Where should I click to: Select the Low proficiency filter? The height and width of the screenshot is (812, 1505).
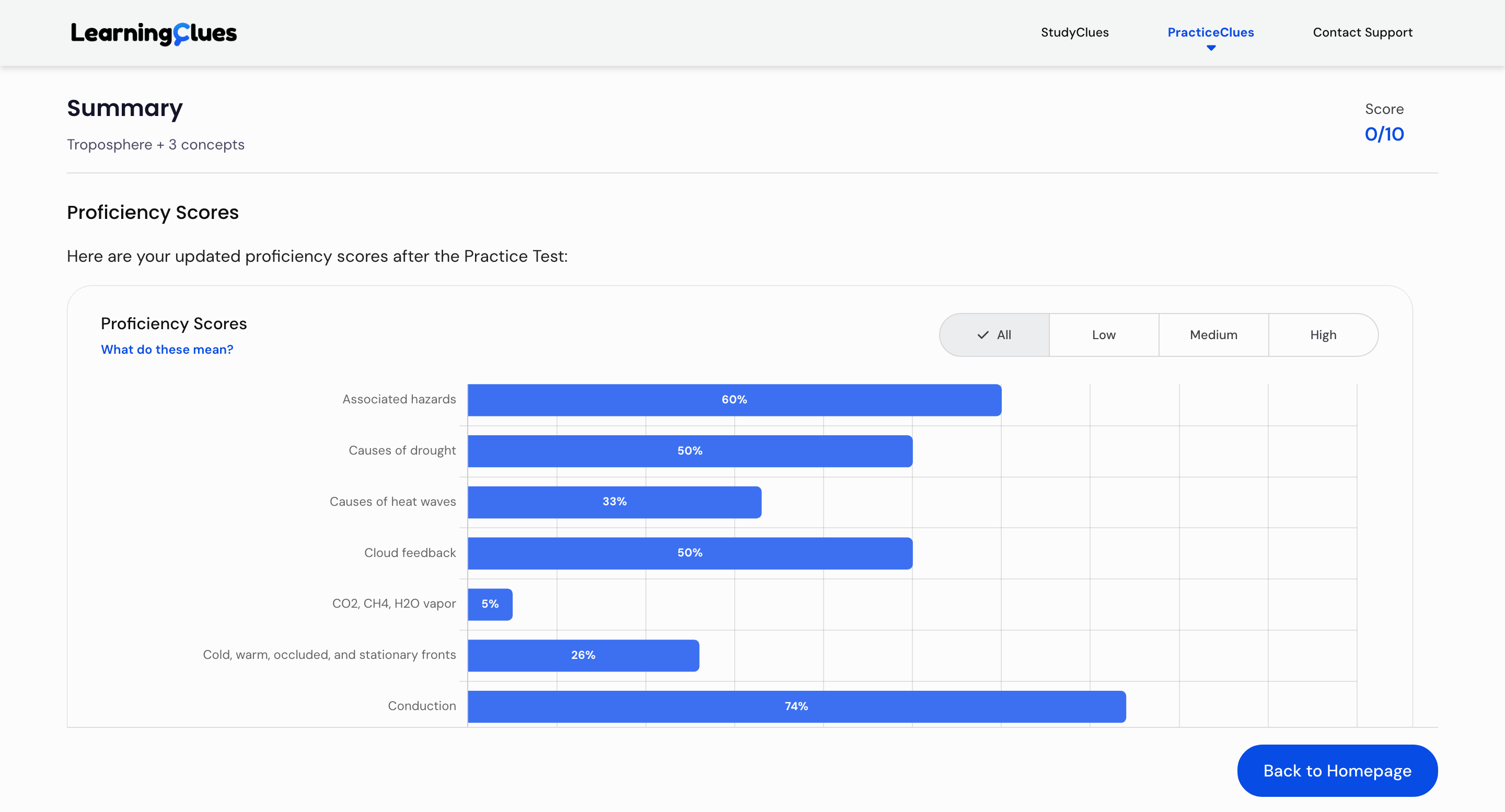pos(1103,335)
